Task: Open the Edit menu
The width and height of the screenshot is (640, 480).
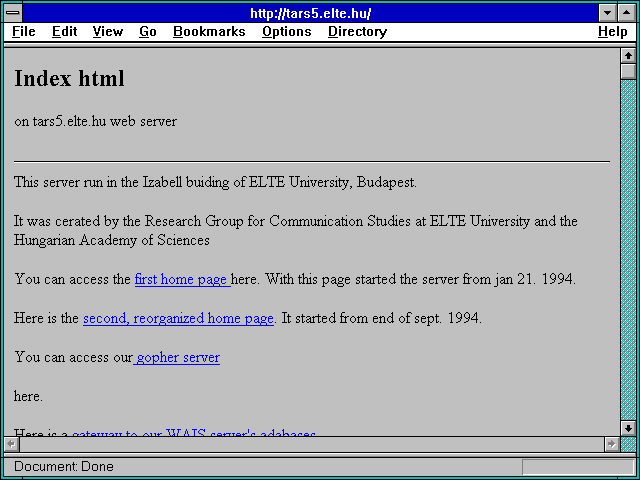Action: click(64, 32)
